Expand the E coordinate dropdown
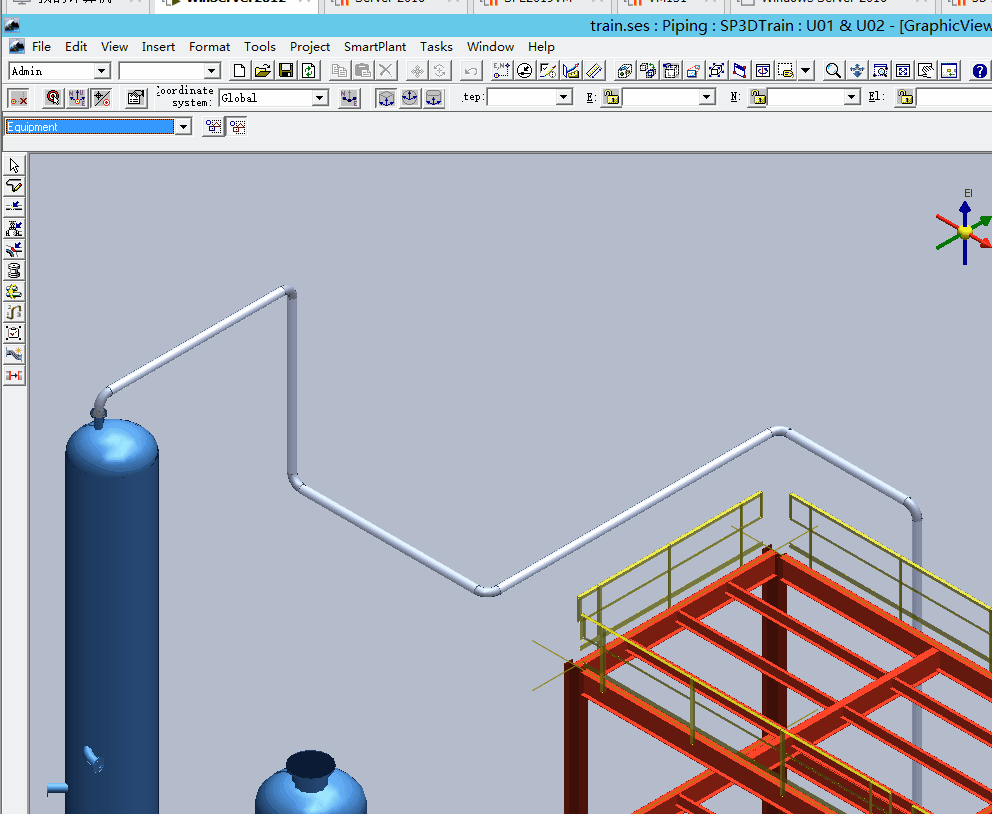The width and height of the screenshot is (992, 814). (x=707, y=97)
